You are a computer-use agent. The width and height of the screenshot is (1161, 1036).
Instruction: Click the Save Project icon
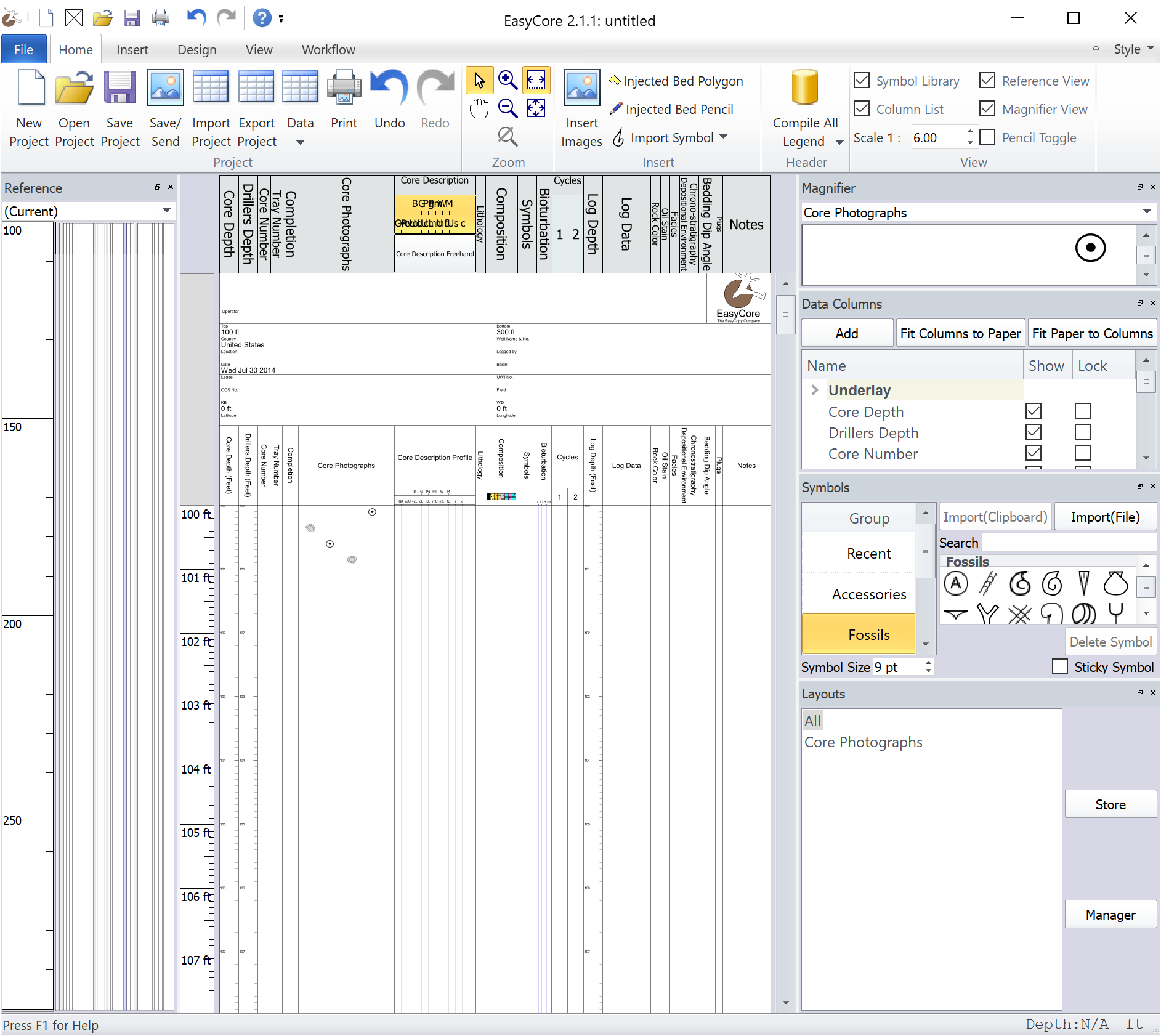[x=119, y=88]
